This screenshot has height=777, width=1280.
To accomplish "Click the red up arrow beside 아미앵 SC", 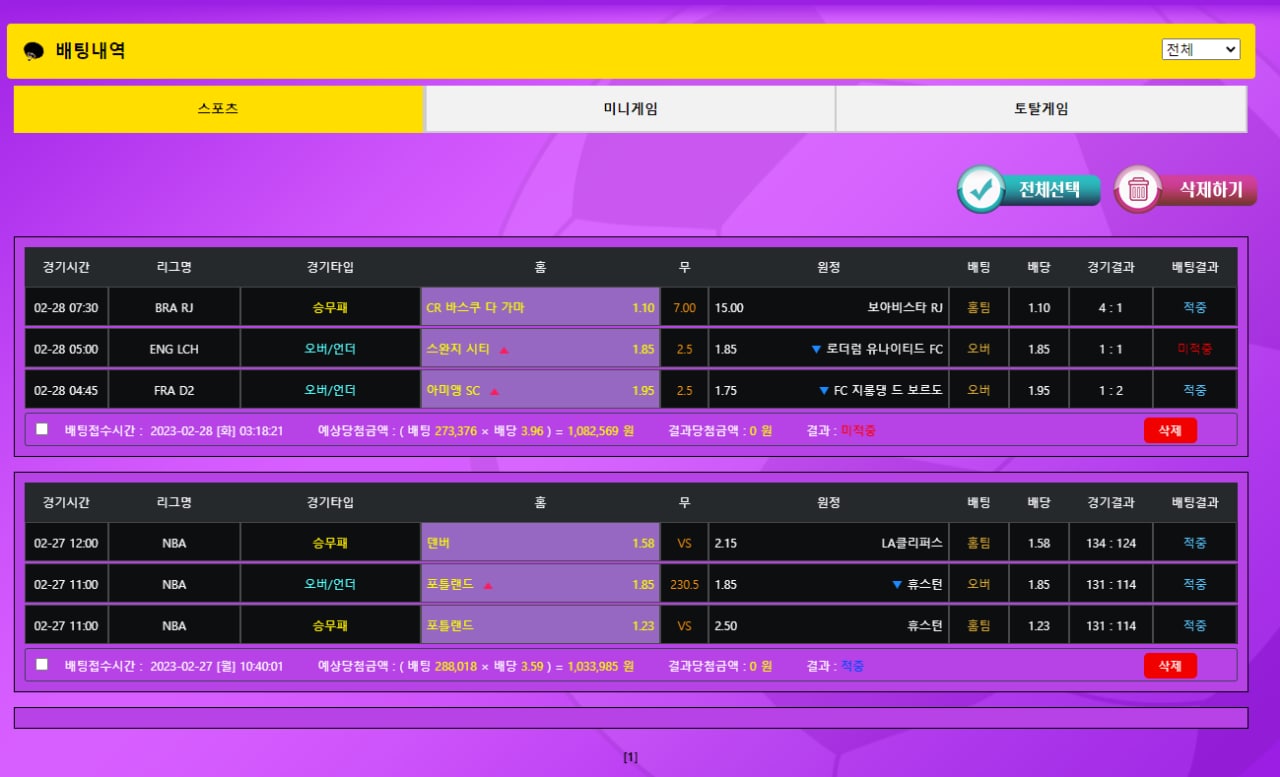I will 494,391.
